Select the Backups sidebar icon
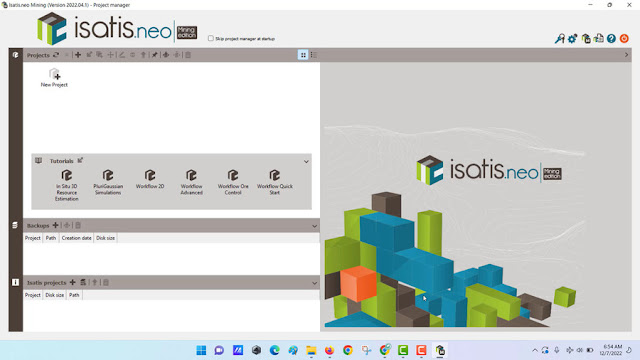Viewport: 640px width, 360px height. (x=16, y=225)
